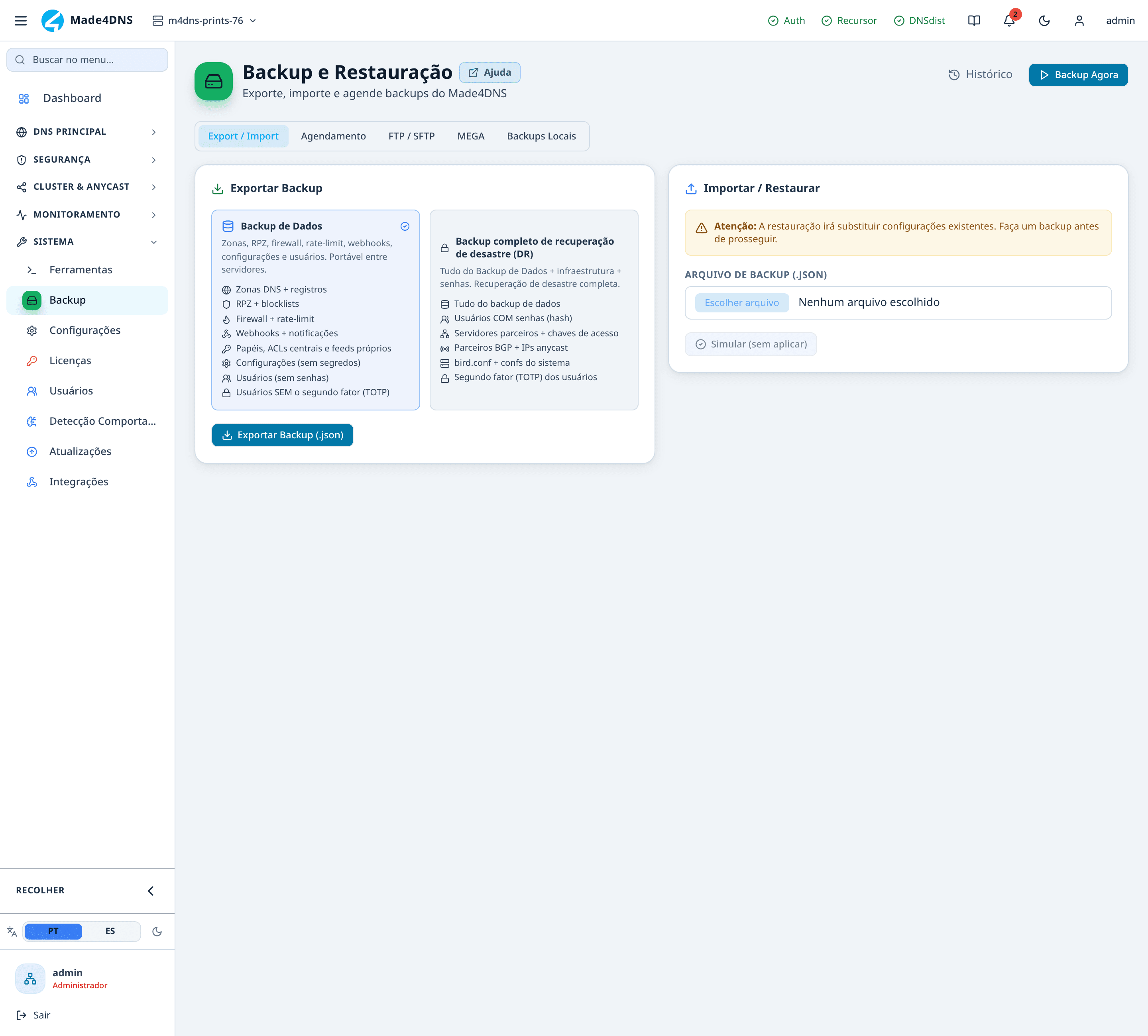Expand the Segurança section
The width and height of the screenshot is (1148, 1036).
click(87, 159)
